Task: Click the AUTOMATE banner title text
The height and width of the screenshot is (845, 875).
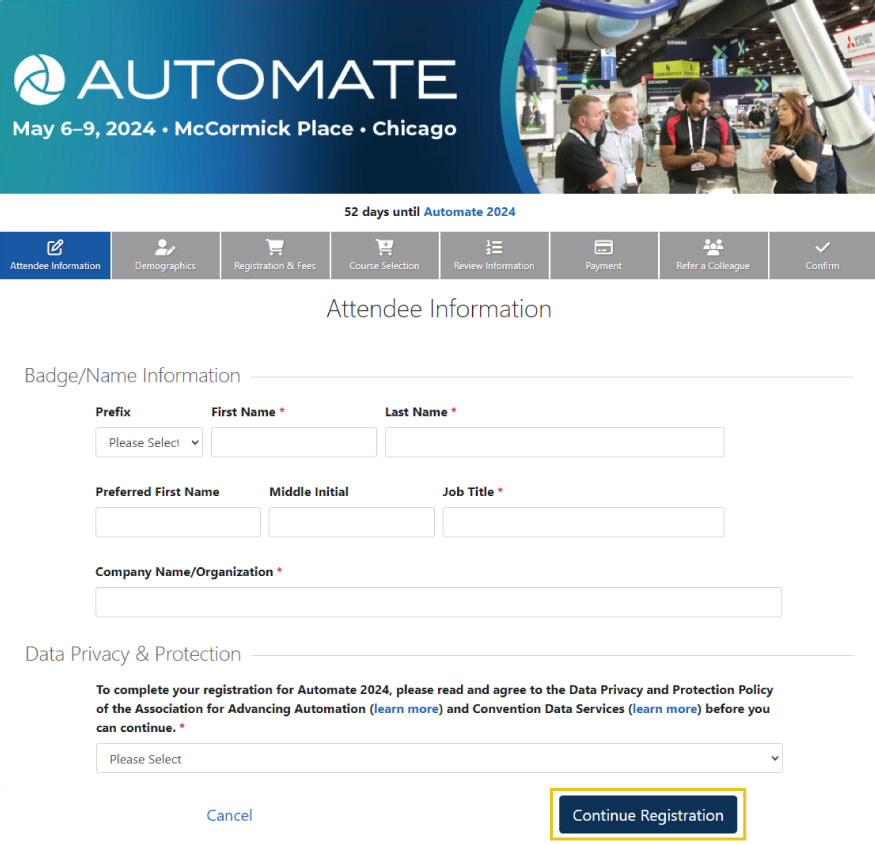Action: point(268,79)
